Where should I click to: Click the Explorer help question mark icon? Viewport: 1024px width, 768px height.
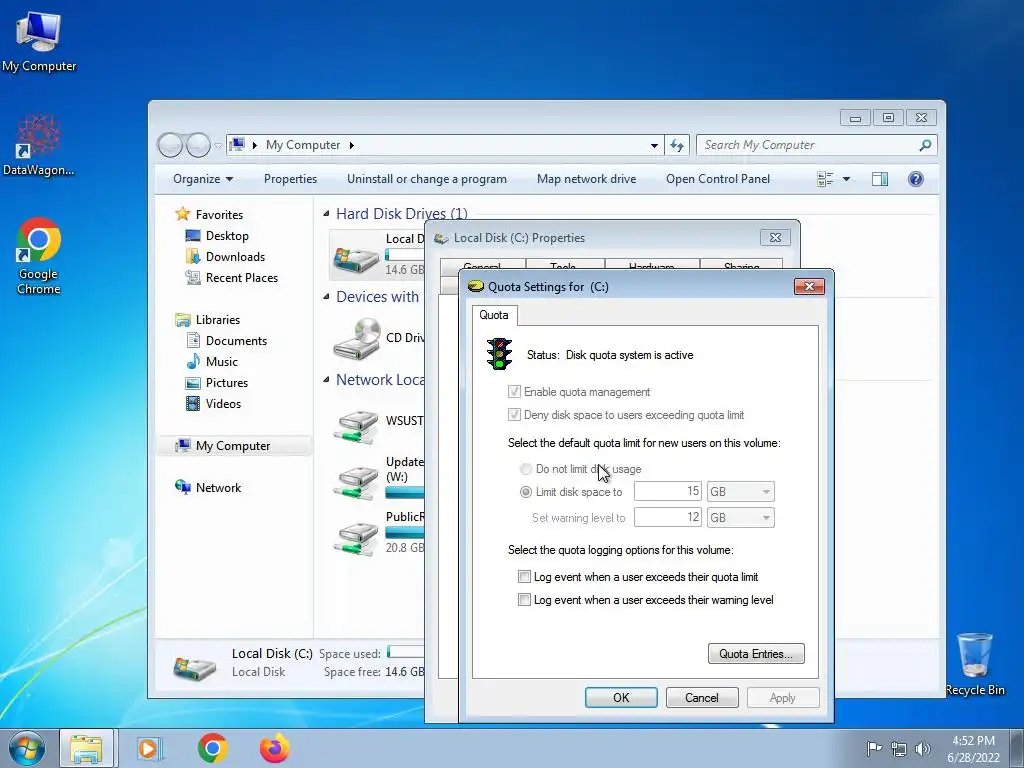(916, 179)
